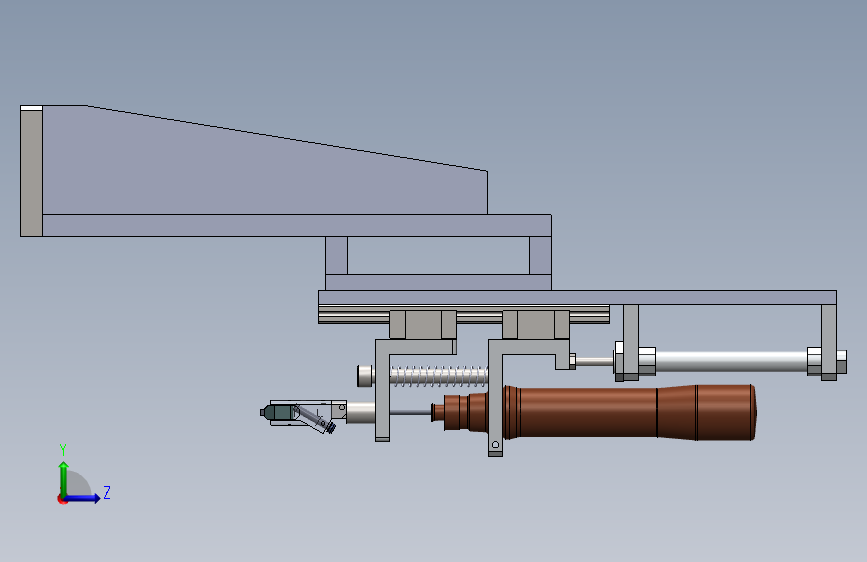Select the far right cylinder support bracket
The height and width of the screenshot is (562, 867).
point(828,342)
